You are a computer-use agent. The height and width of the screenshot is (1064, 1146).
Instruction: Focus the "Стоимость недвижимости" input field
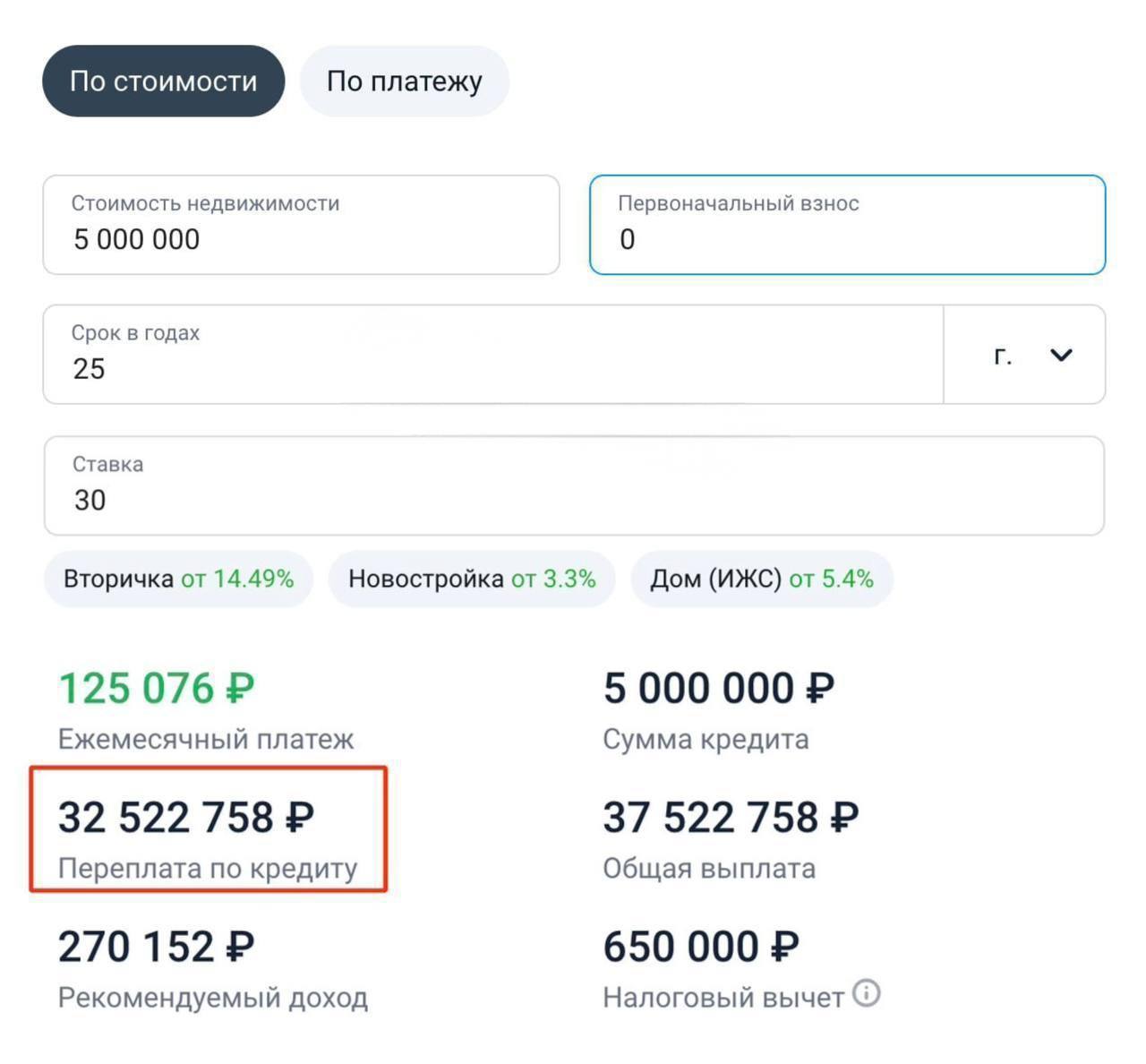(301, 226)
